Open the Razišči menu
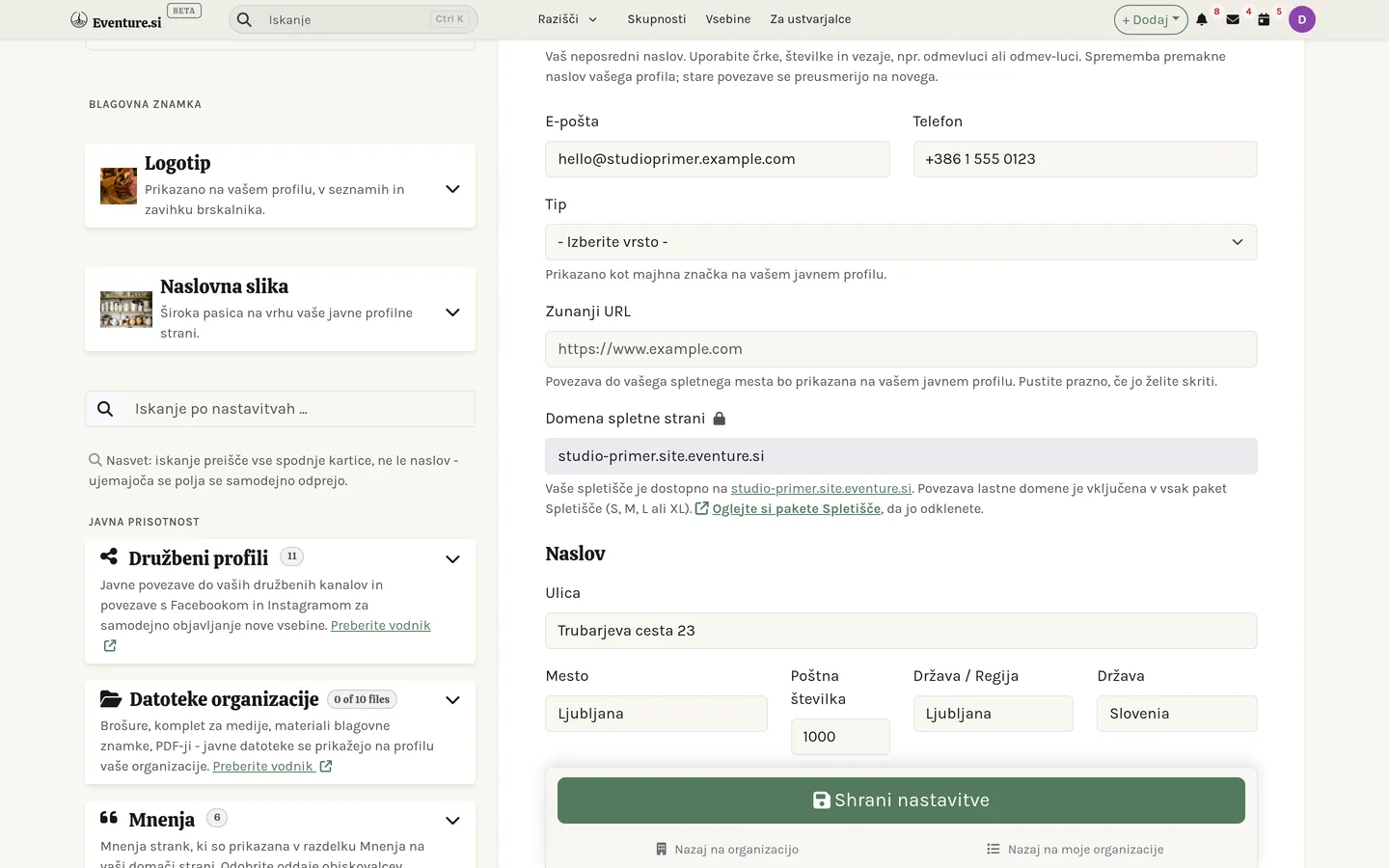 [568, 19]
